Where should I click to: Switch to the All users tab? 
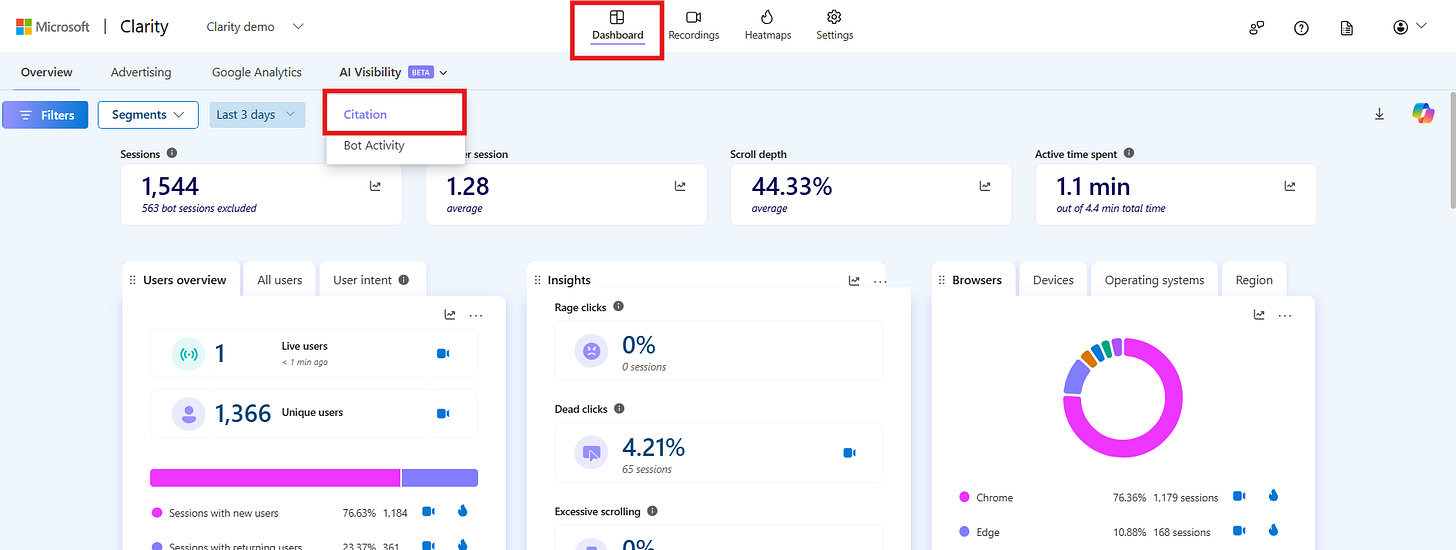pyautogui.click(x=280, y=280)
